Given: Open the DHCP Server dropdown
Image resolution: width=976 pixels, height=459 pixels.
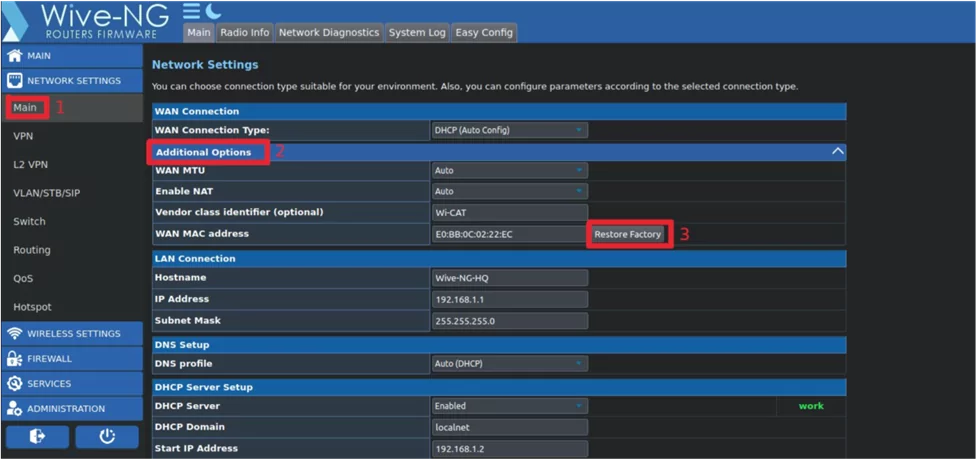Looking at the screenshot, I should [x=509, y=406].
